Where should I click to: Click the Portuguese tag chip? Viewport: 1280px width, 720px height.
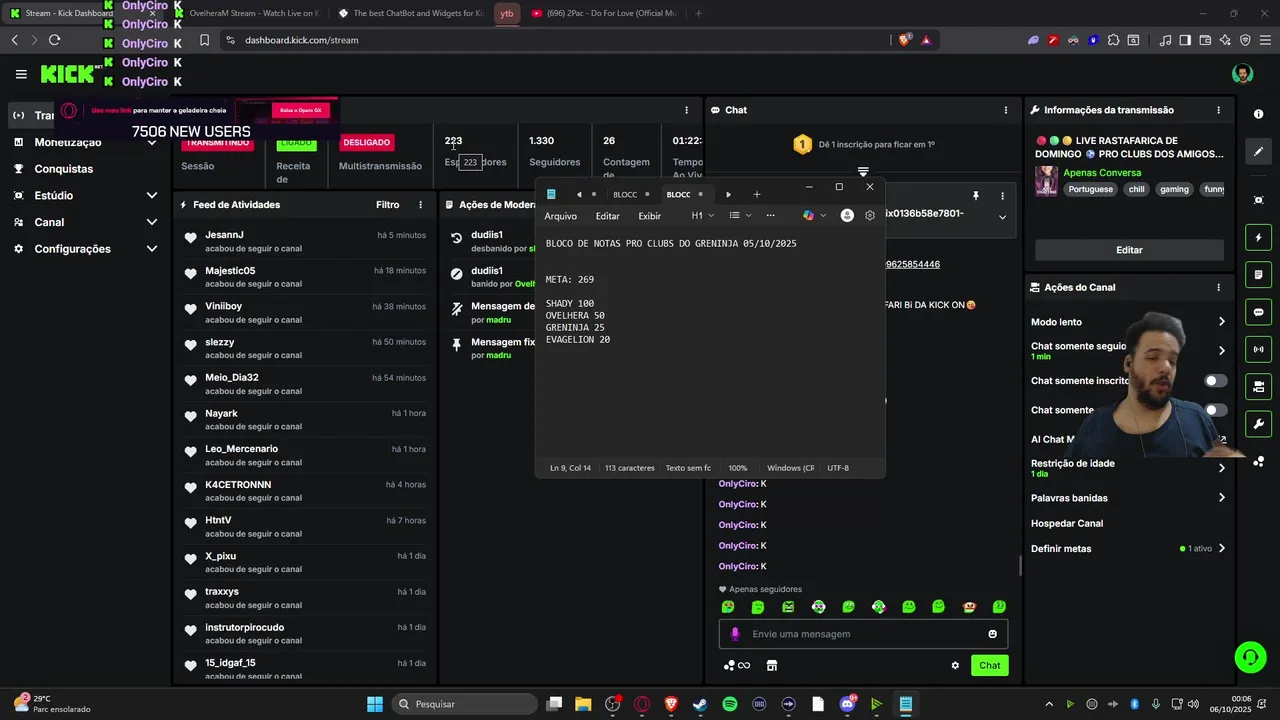coord(1090,189)
